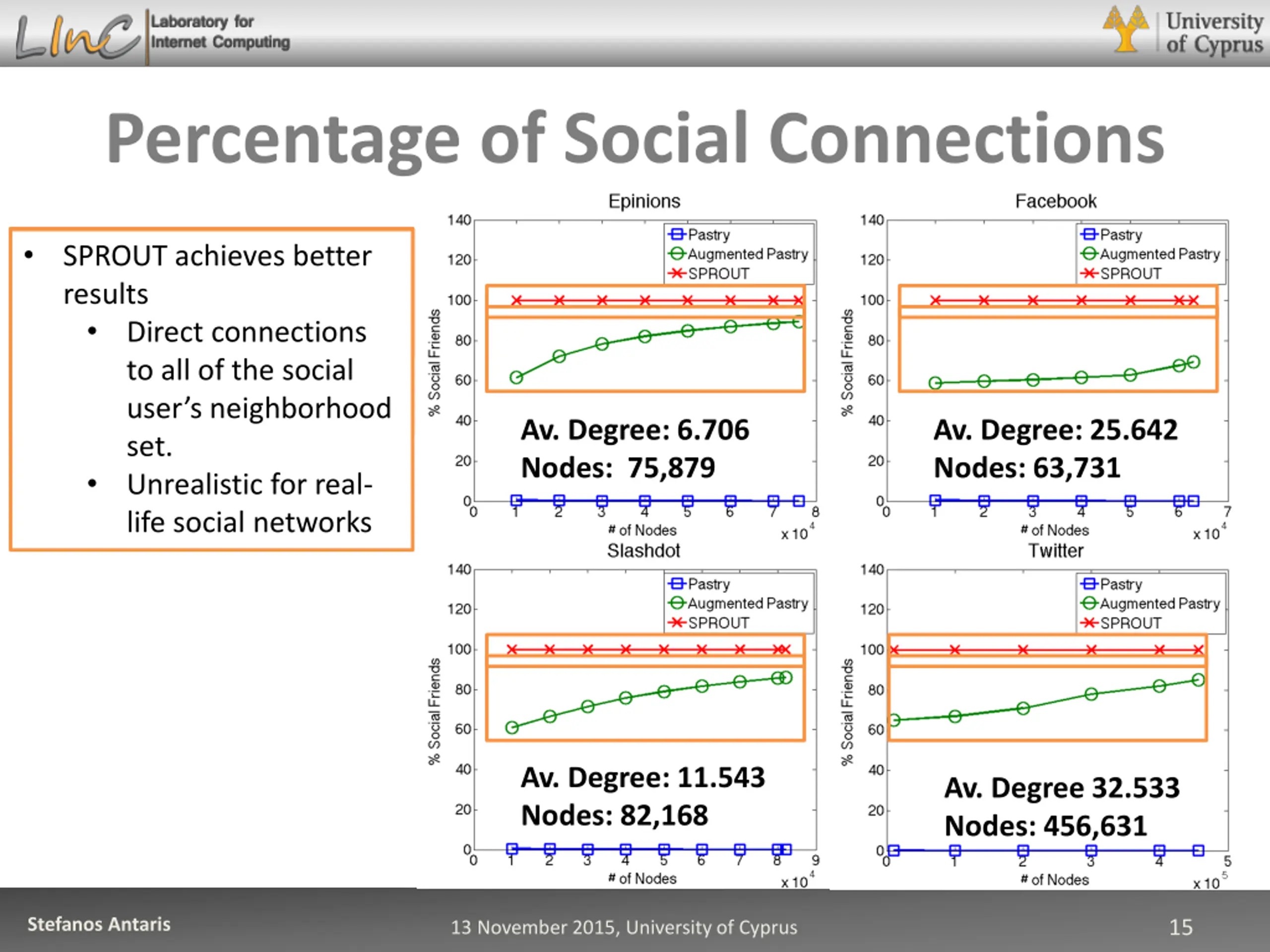Click first green circle marker in Slashdot chart

(x=512, y=727)
